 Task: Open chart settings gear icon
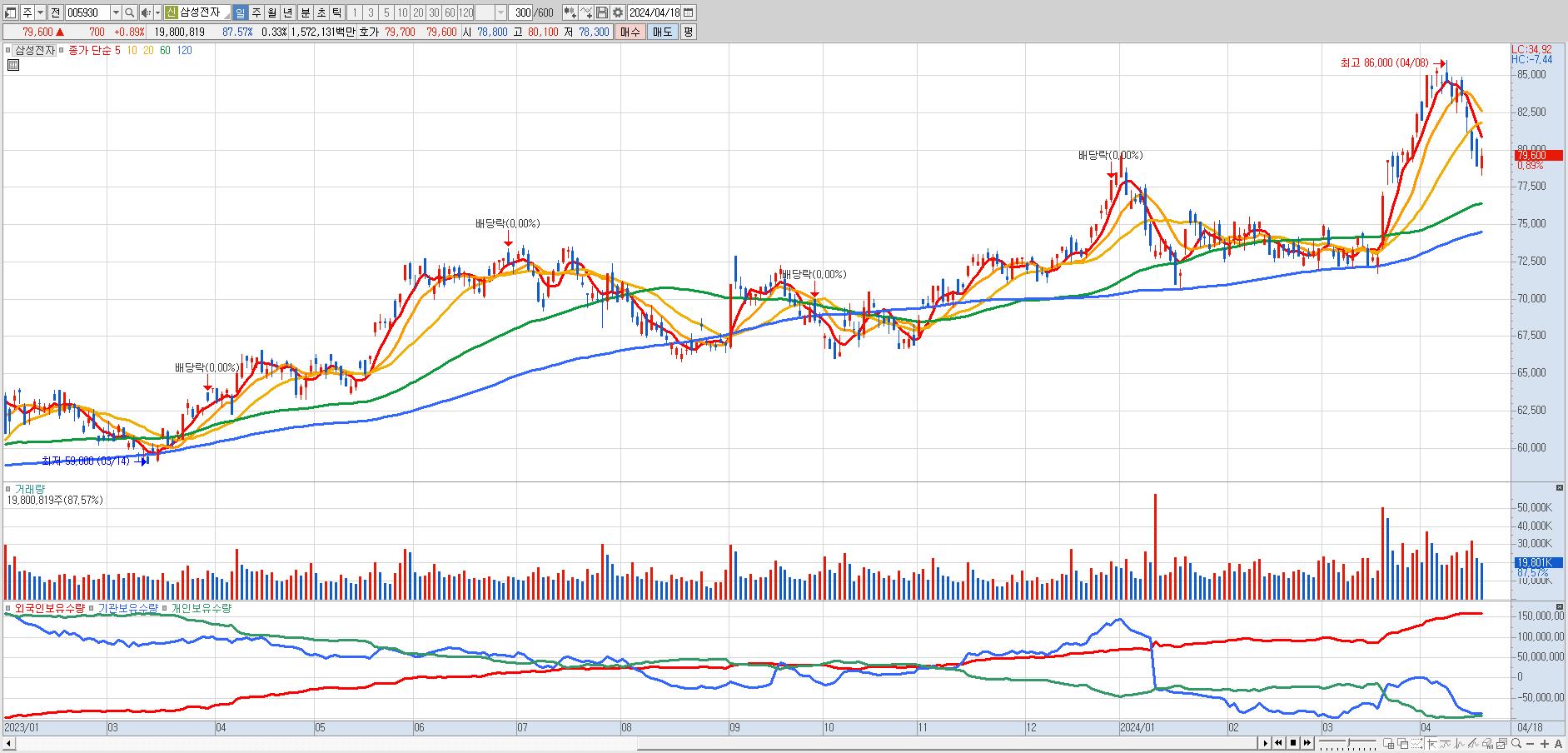coord(617,12)
